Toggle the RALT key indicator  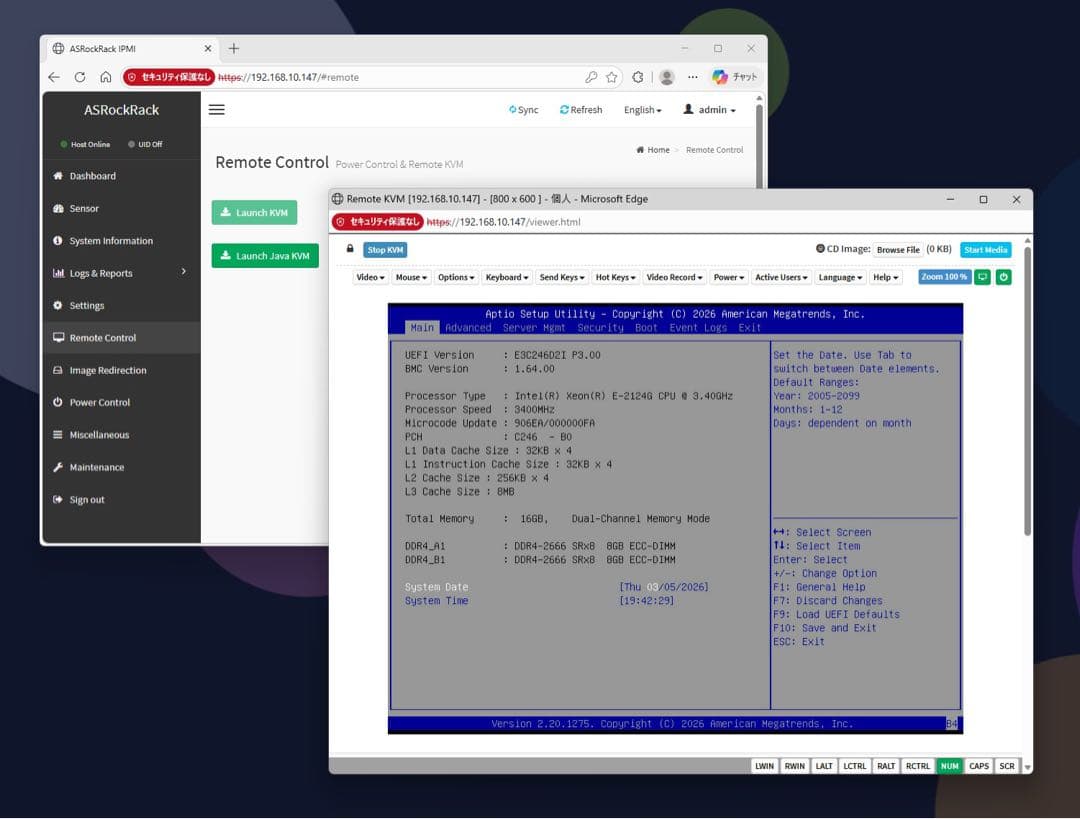click(886, 766)
